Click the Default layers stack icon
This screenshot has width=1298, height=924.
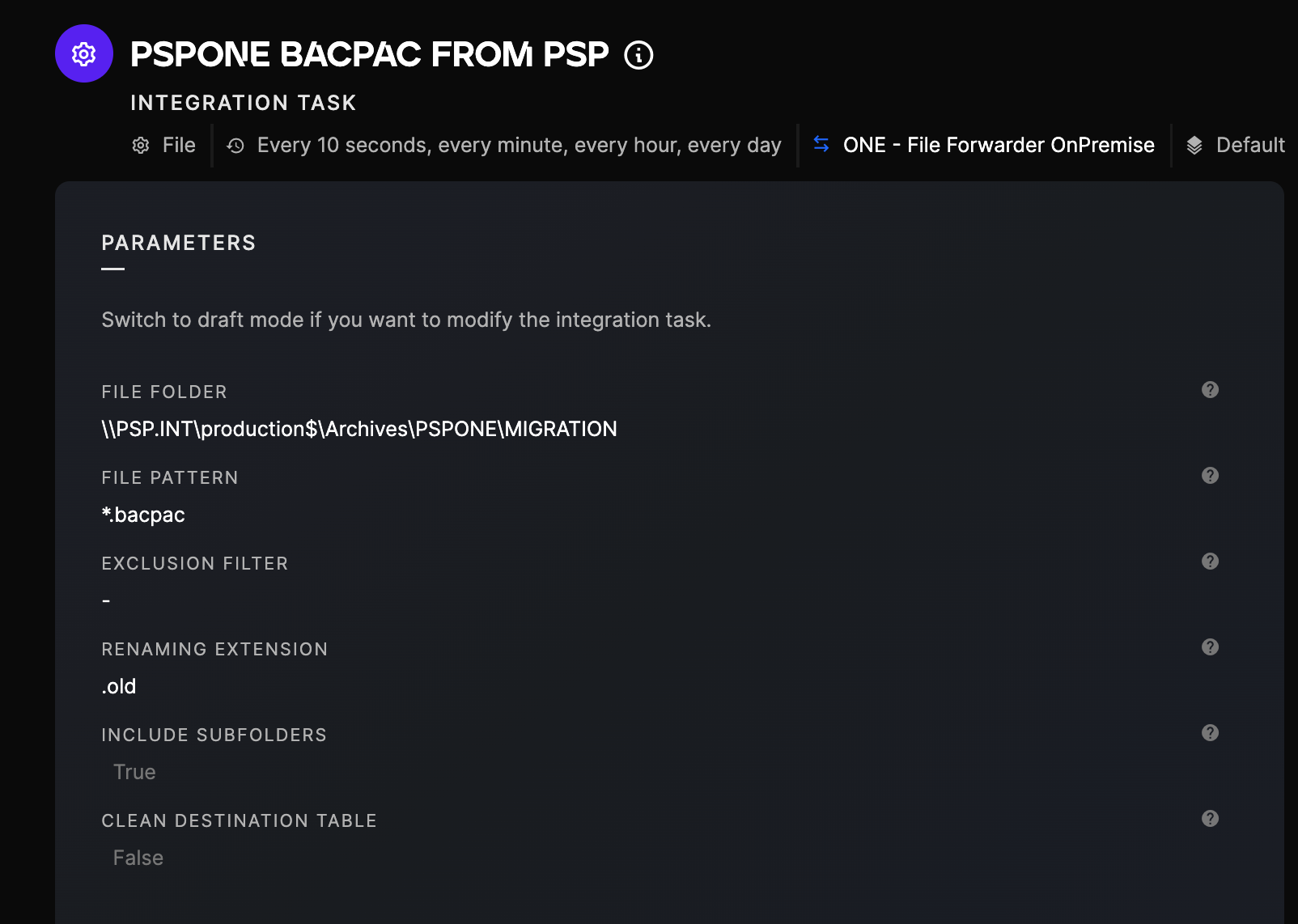(1194, 146)
